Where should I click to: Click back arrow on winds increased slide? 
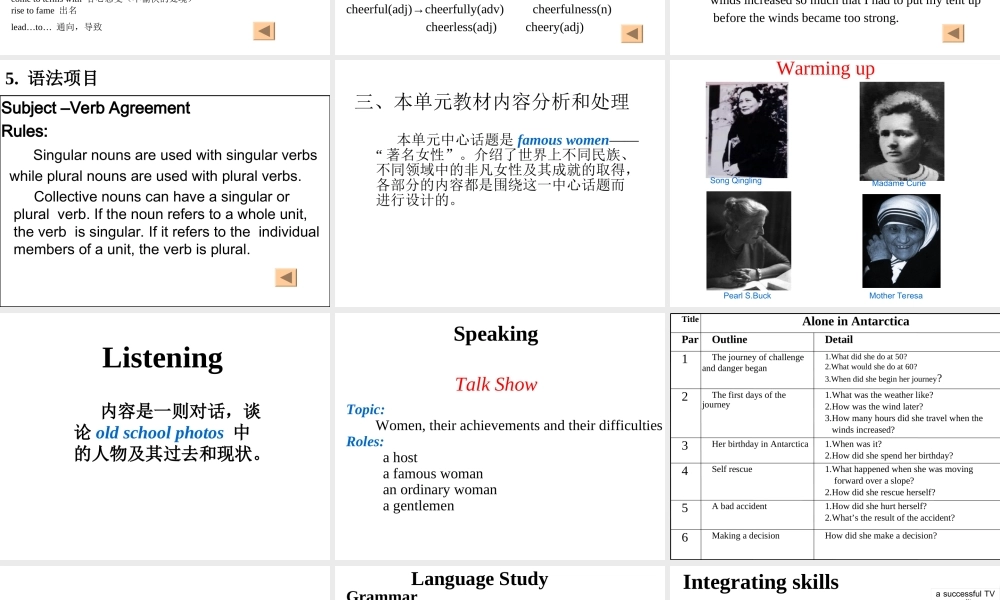click(x=953, y=33)
